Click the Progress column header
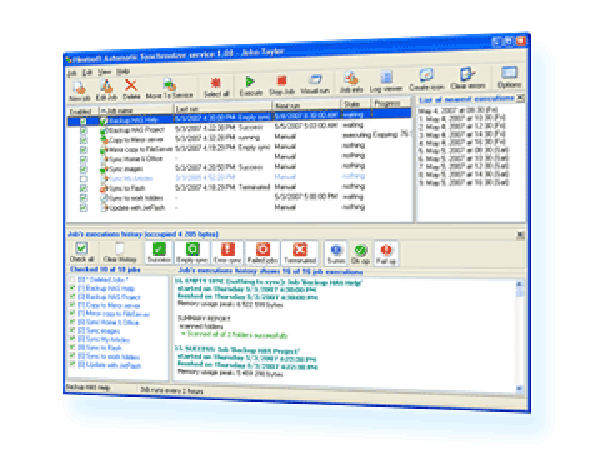This screenshot has width=600, height=449. [x=390, y=103]
